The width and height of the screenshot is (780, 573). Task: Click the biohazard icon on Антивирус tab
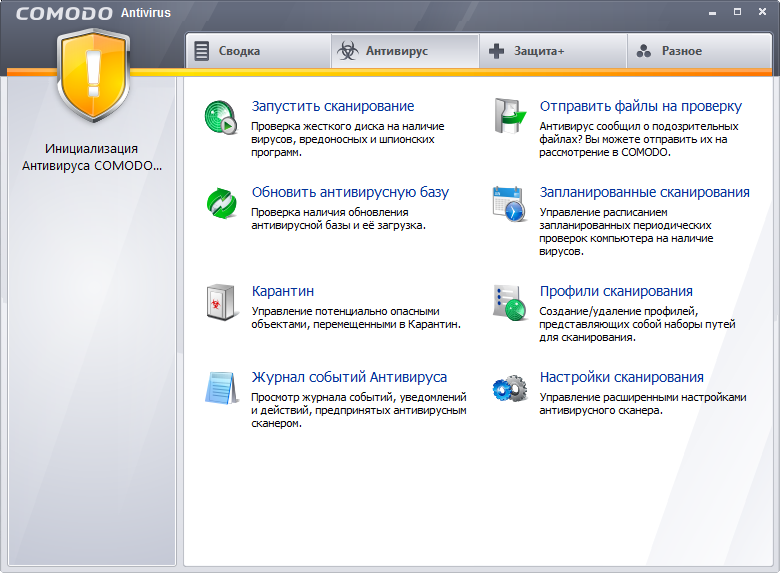[348, 51]
